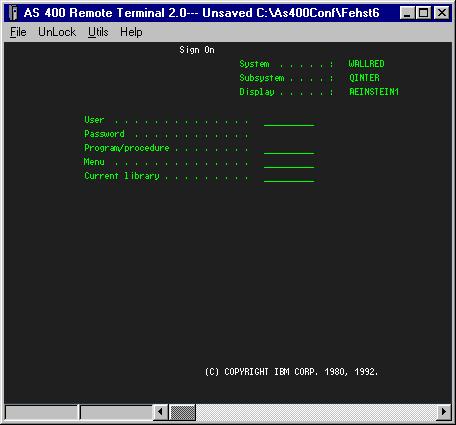Close the AS 400 Remote Terminal window
The width and height of the screenshot is (456, 425).
[442, 13]
